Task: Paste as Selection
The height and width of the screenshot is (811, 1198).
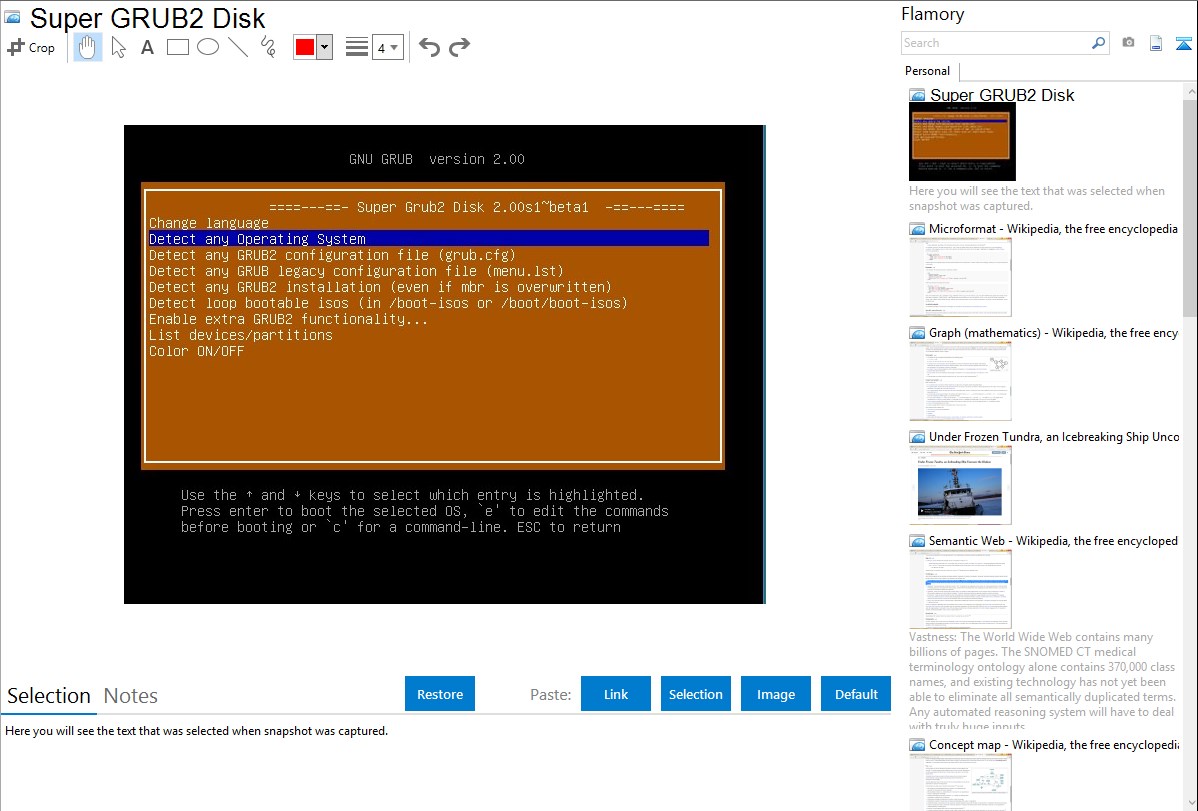Action: [696, 694]
